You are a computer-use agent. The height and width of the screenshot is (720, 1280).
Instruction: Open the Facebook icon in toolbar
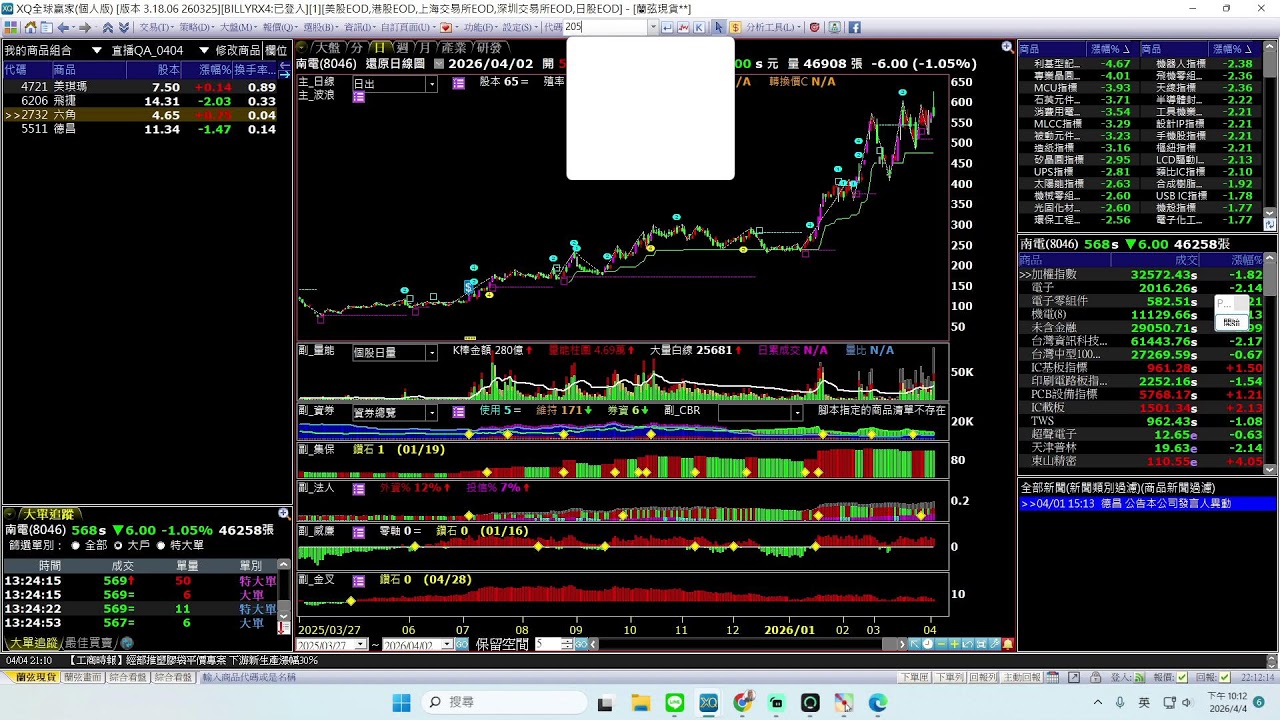[x=855, y=28]
